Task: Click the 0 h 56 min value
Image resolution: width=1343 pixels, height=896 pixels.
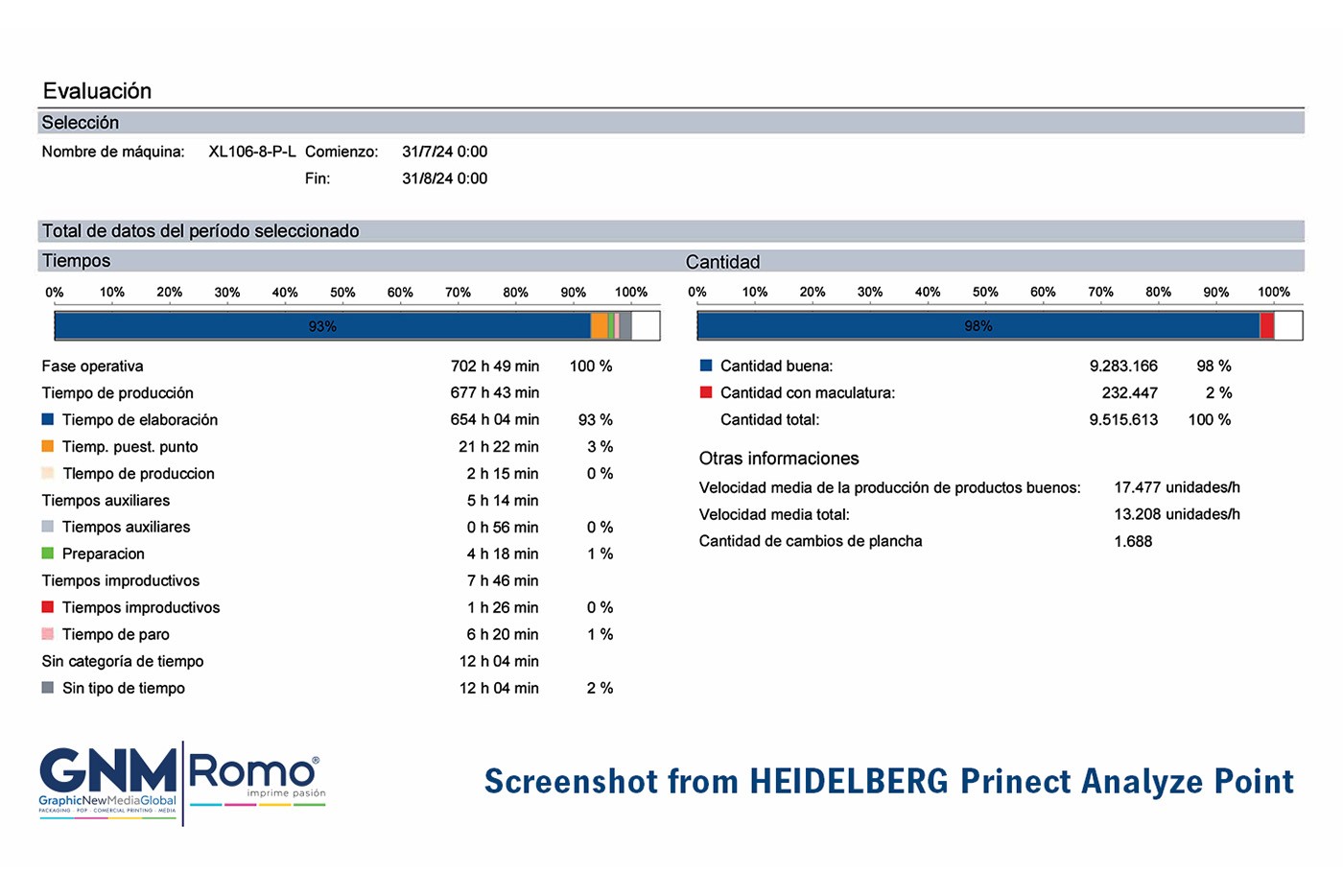Action: click(503, 528)
